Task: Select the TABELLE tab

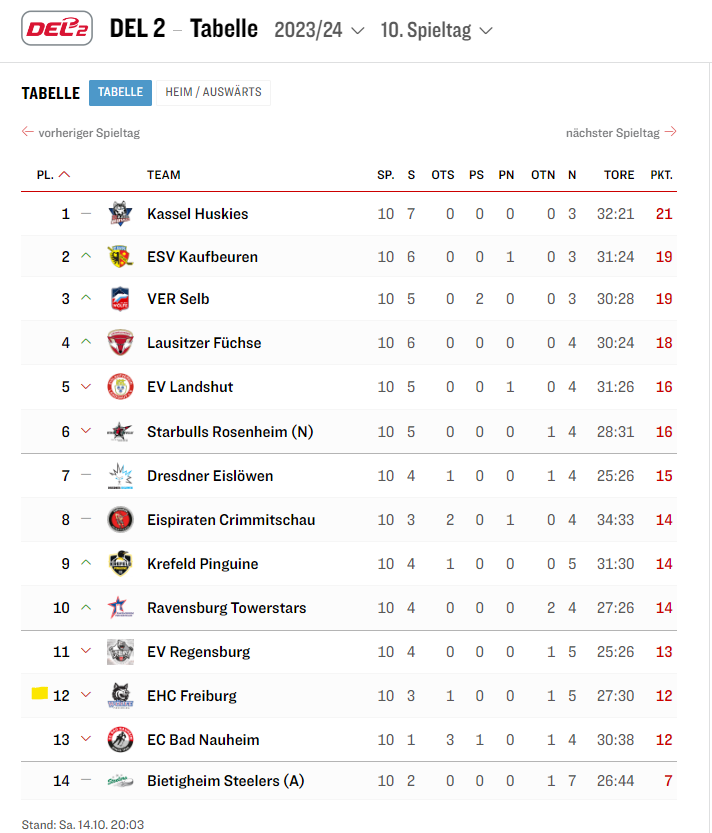Action: tap(120, 93)
